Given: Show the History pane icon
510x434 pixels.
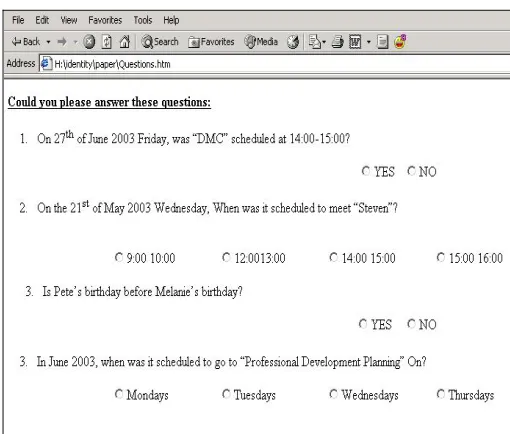Looking at the screenshot, I should 293,42.
